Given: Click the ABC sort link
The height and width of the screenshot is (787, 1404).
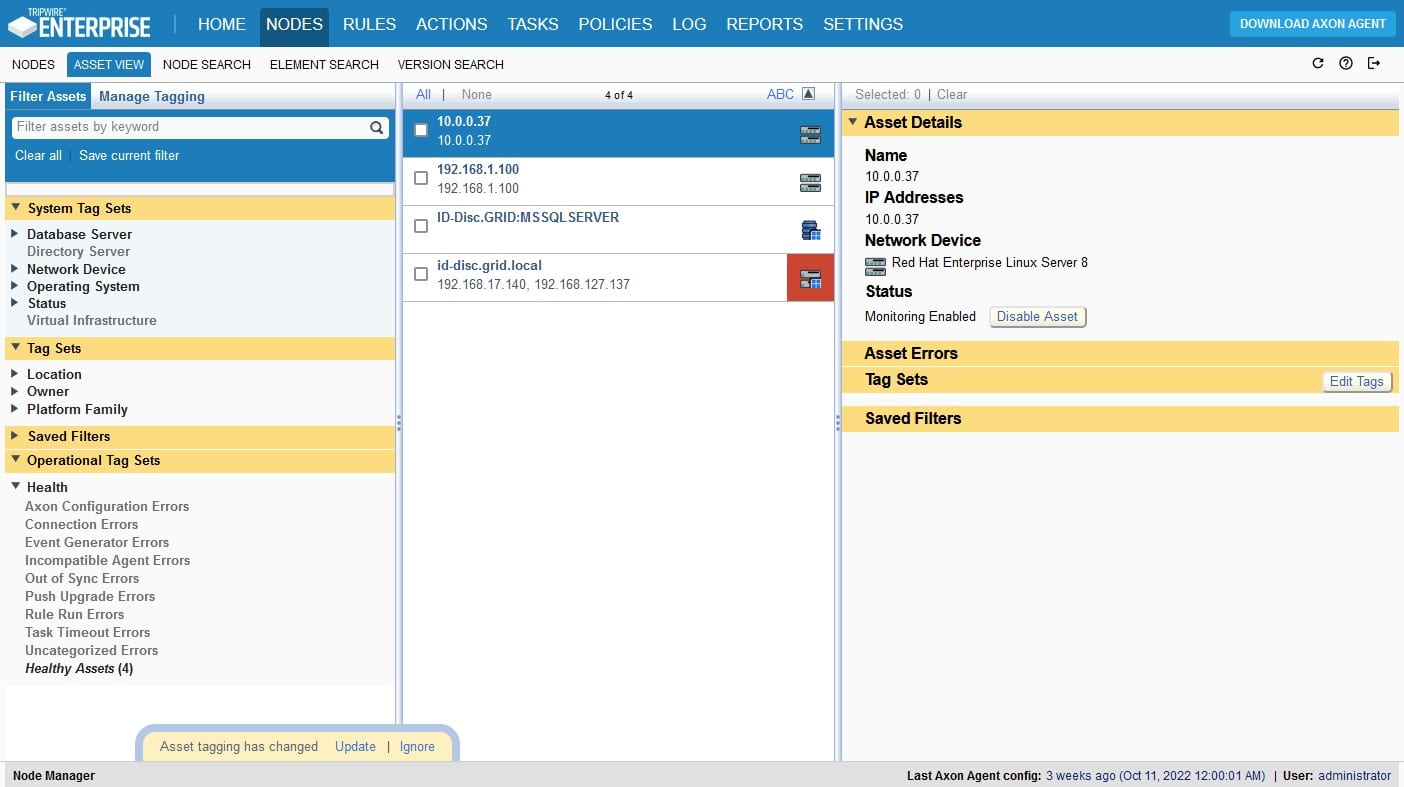Looking at the screenshot, I should (780, 94).
